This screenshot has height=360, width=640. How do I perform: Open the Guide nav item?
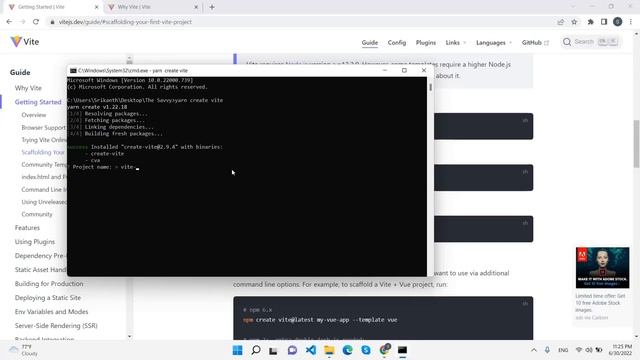click(x=370, y=42)
